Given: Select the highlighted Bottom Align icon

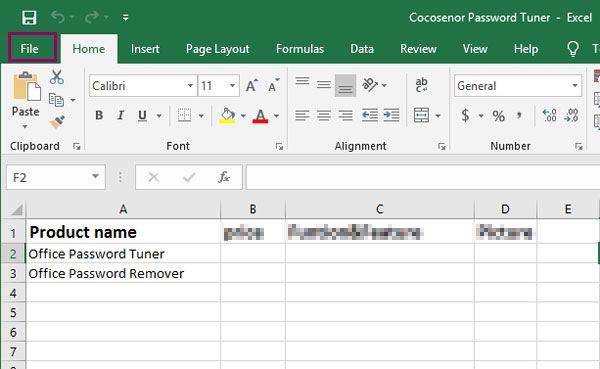Looking at the screenshot, I should tap(345, 86).
